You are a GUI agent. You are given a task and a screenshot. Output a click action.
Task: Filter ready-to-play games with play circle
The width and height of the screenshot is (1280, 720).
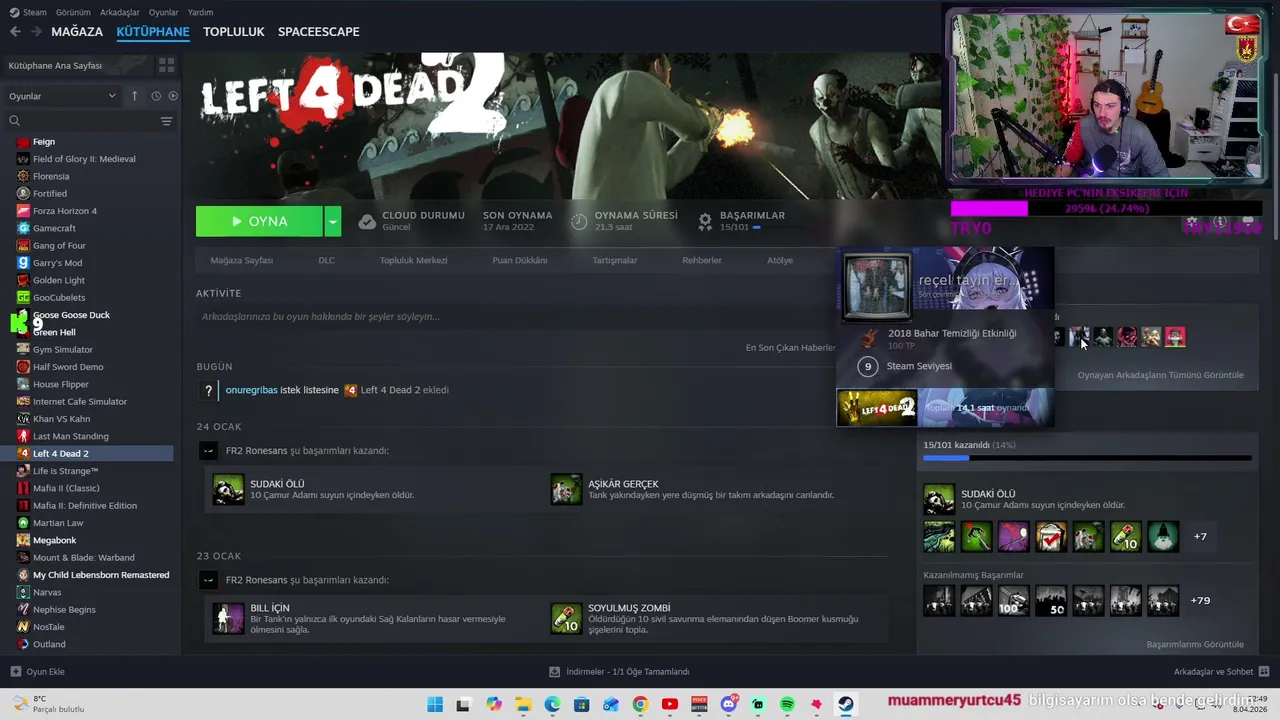point(173,96)
